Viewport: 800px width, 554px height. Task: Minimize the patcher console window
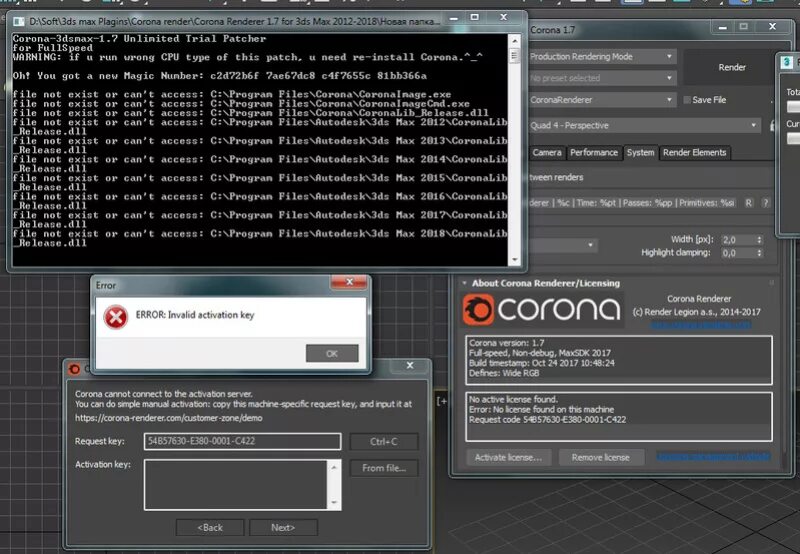point(454,18)
